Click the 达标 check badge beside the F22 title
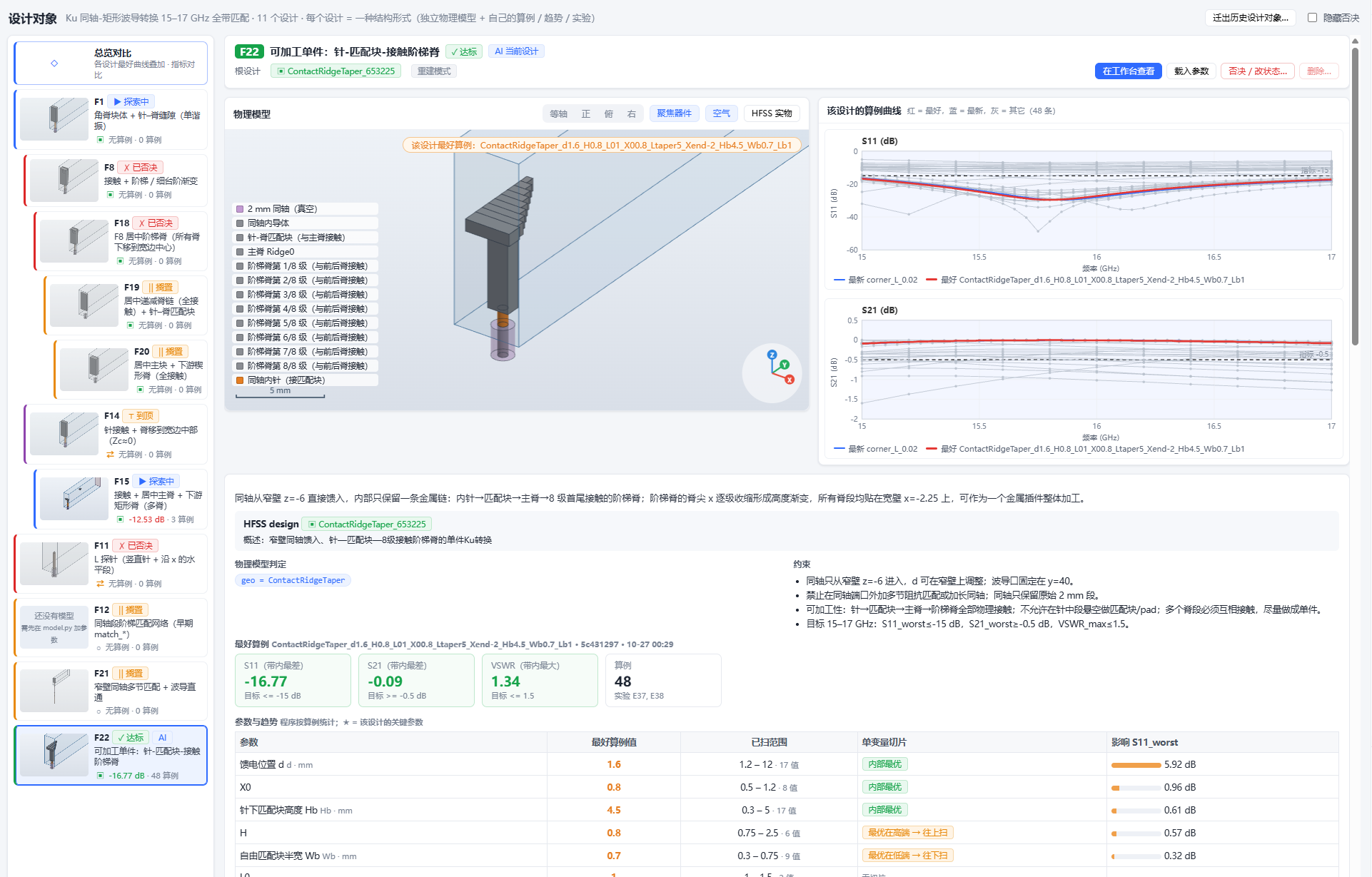Viewport: 1372px width, 877px height. [x=464, y=51]
